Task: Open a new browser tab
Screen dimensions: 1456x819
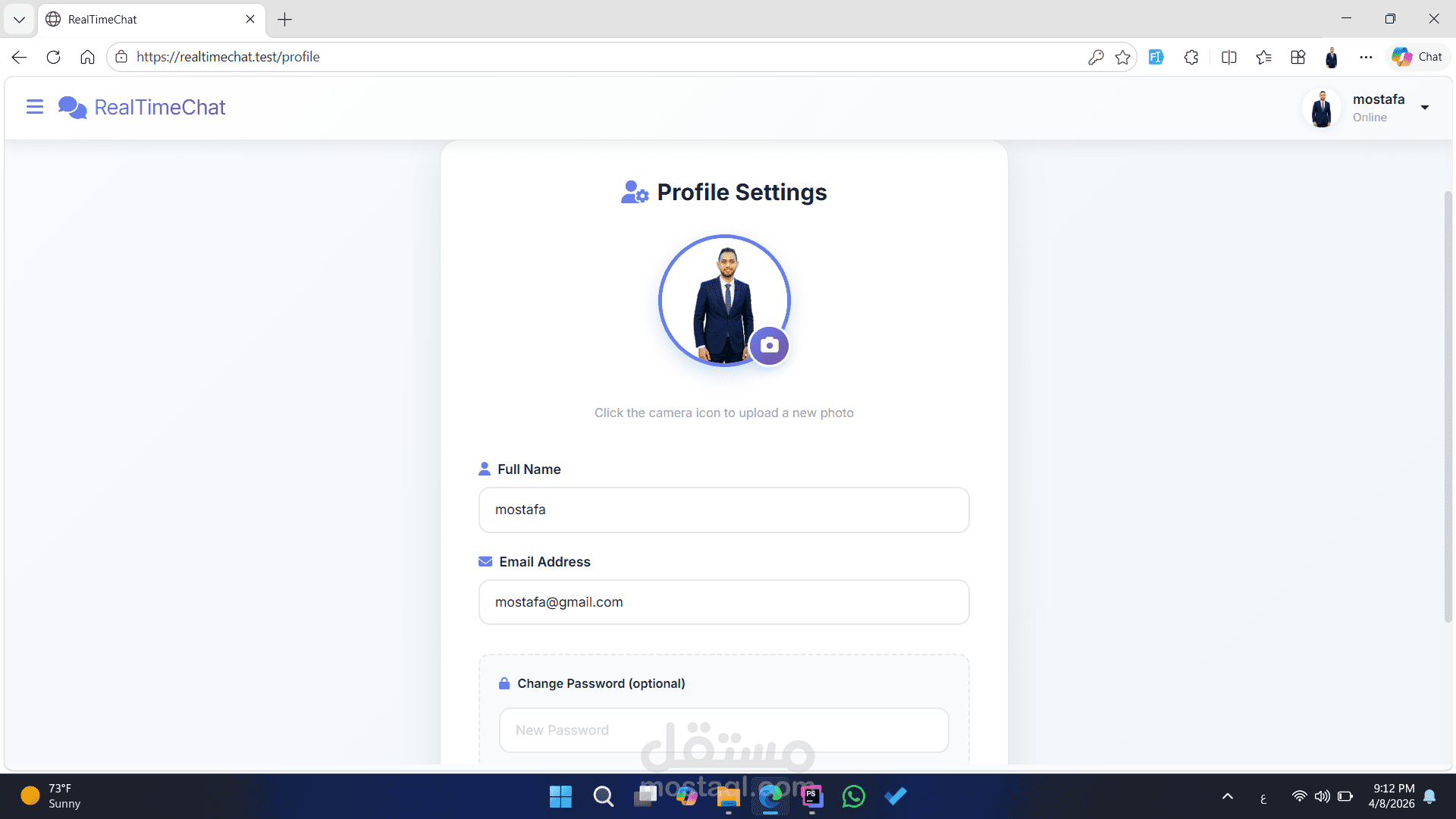Action: pos(284,20)
